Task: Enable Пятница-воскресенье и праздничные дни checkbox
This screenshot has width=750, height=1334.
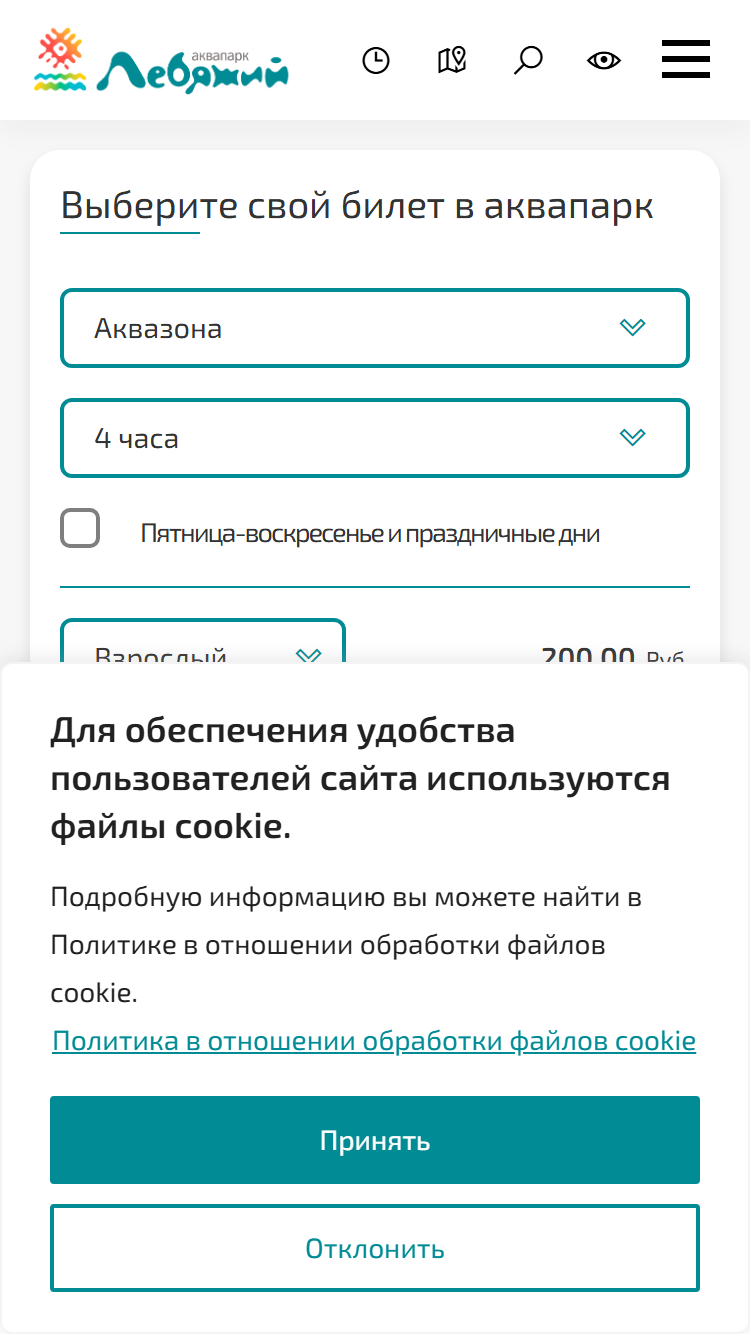Action: [x=80, y=528]
